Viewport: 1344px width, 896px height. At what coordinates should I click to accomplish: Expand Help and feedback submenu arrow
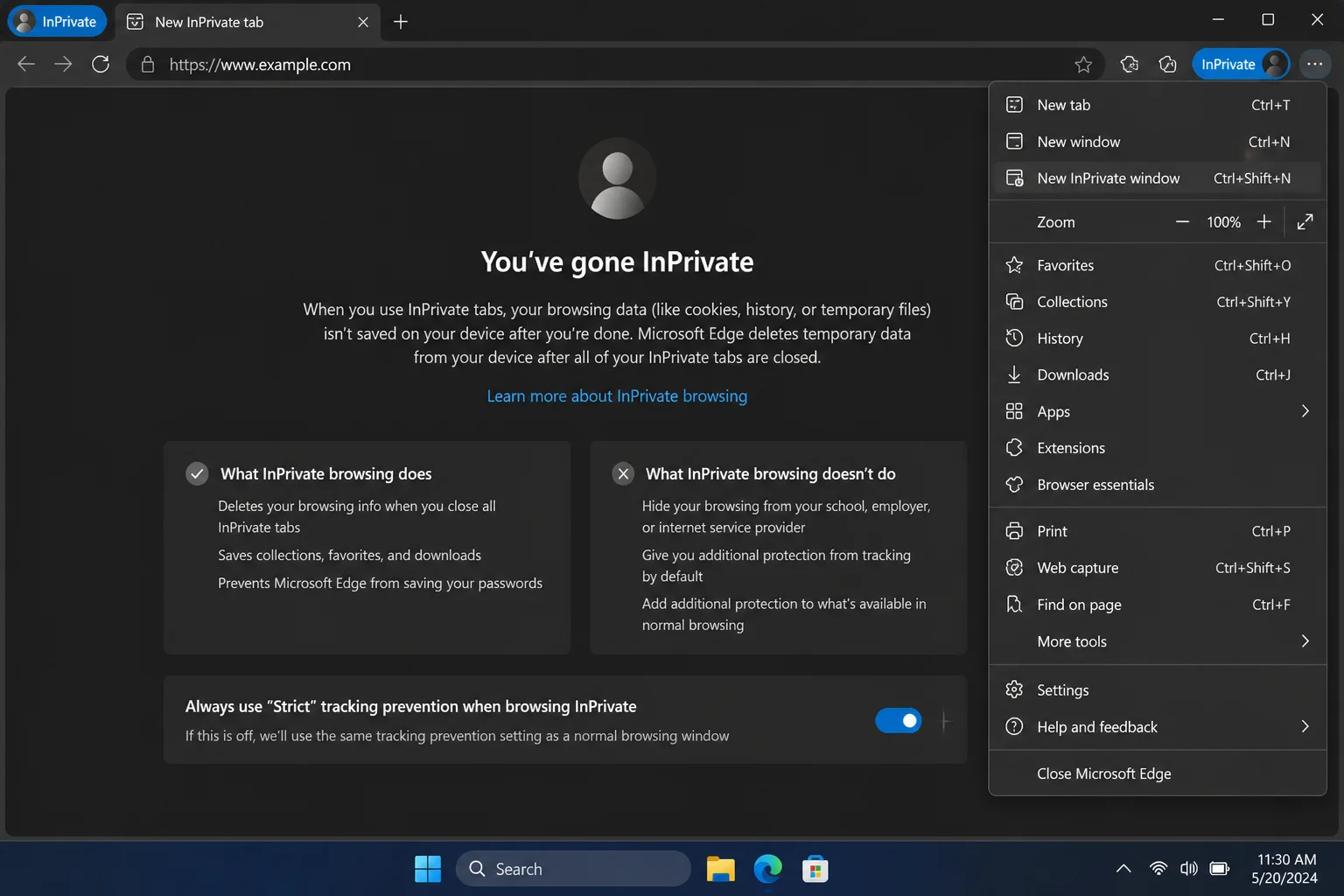click(x=1305, y=727)
